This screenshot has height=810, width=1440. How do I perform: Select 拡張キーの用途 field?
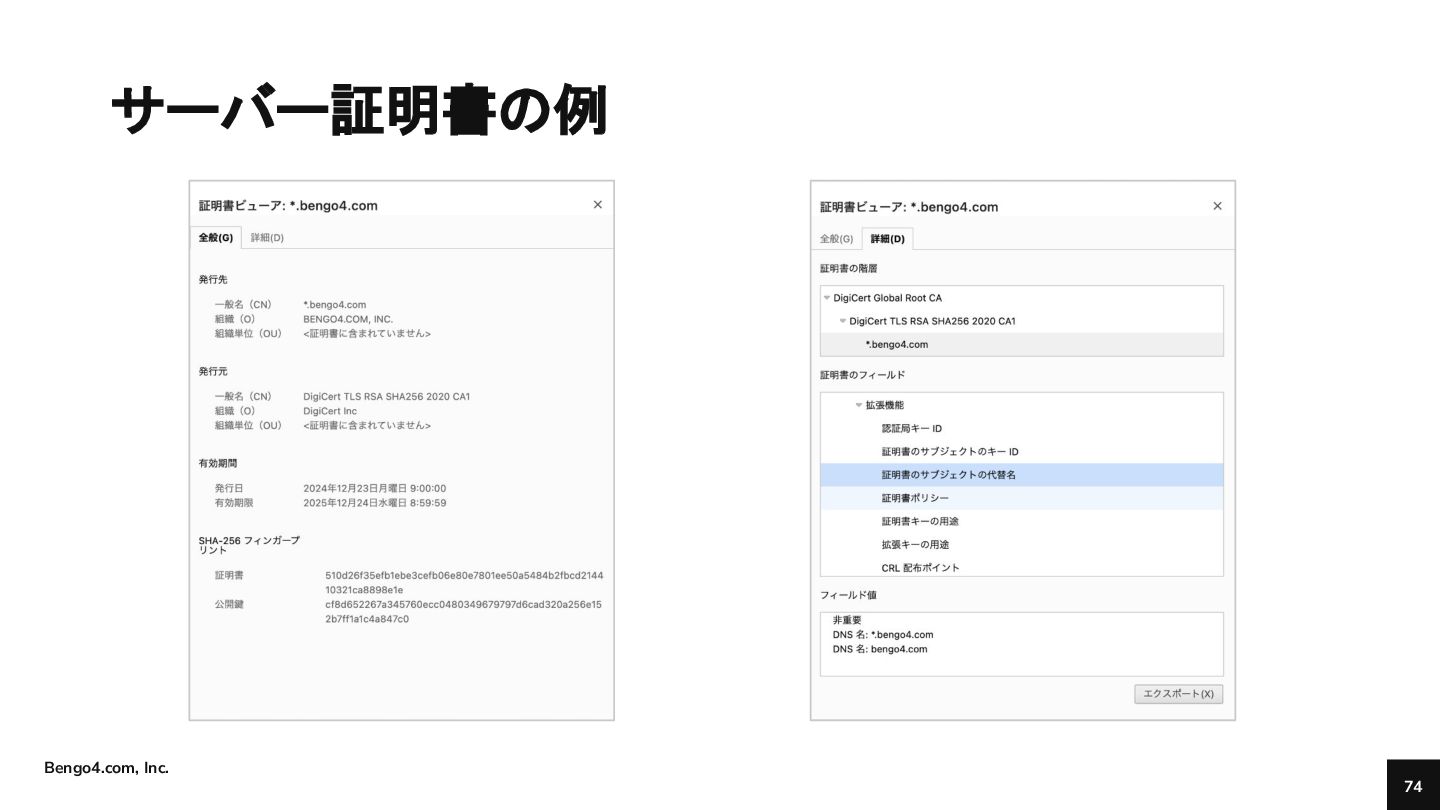[1022, 544]
